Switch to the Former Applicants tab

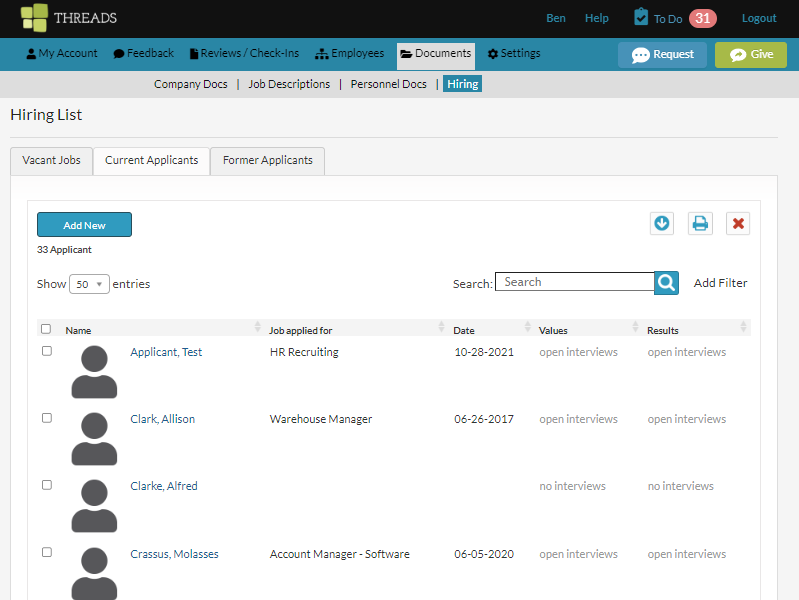coord(268,161)
